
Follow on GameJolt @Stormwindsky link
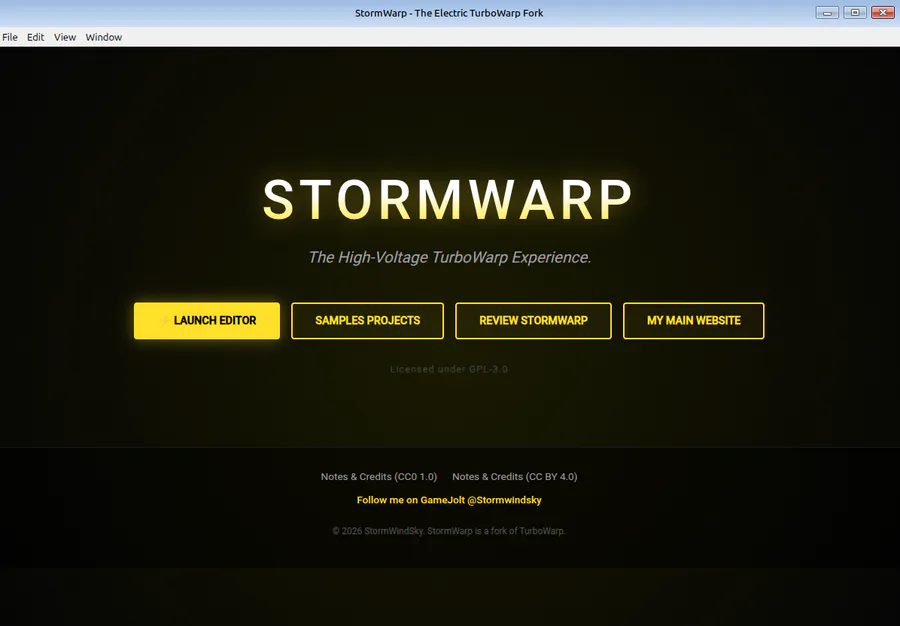[x=449, y=500]
